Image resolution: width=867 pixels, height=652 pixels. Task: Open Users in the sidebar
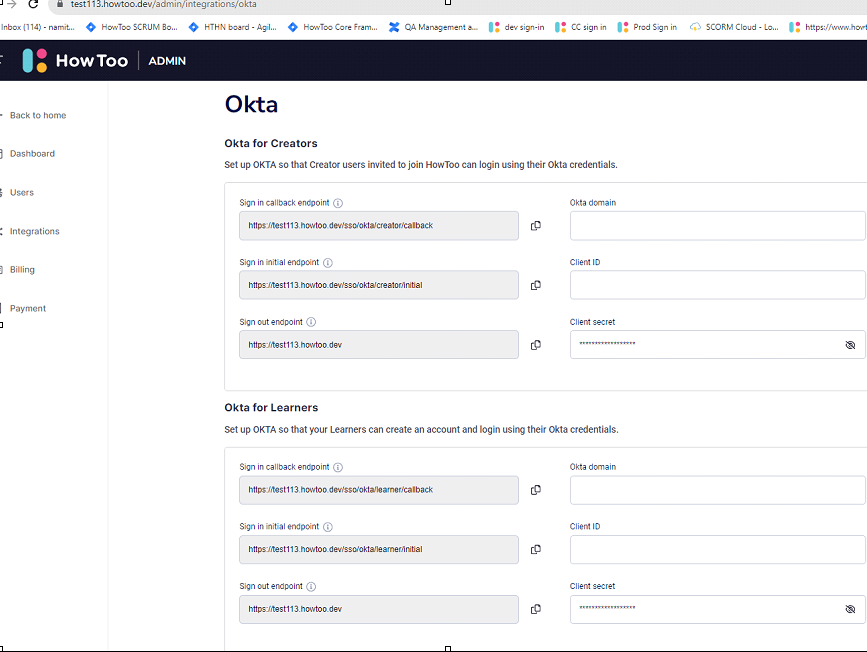22,193
